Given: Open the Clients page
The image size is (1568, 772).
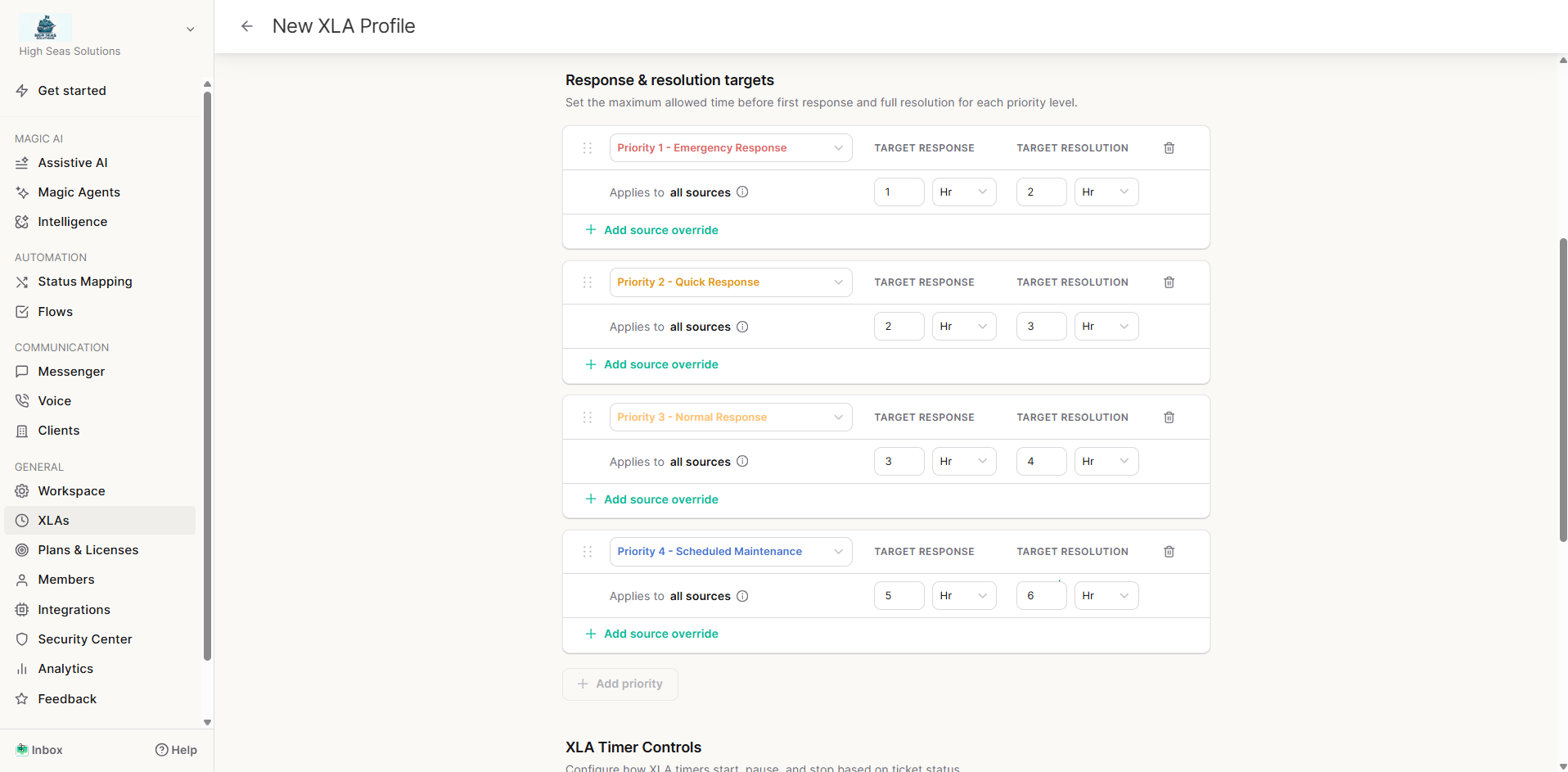Looking at the screenshot, I should 100,431.
